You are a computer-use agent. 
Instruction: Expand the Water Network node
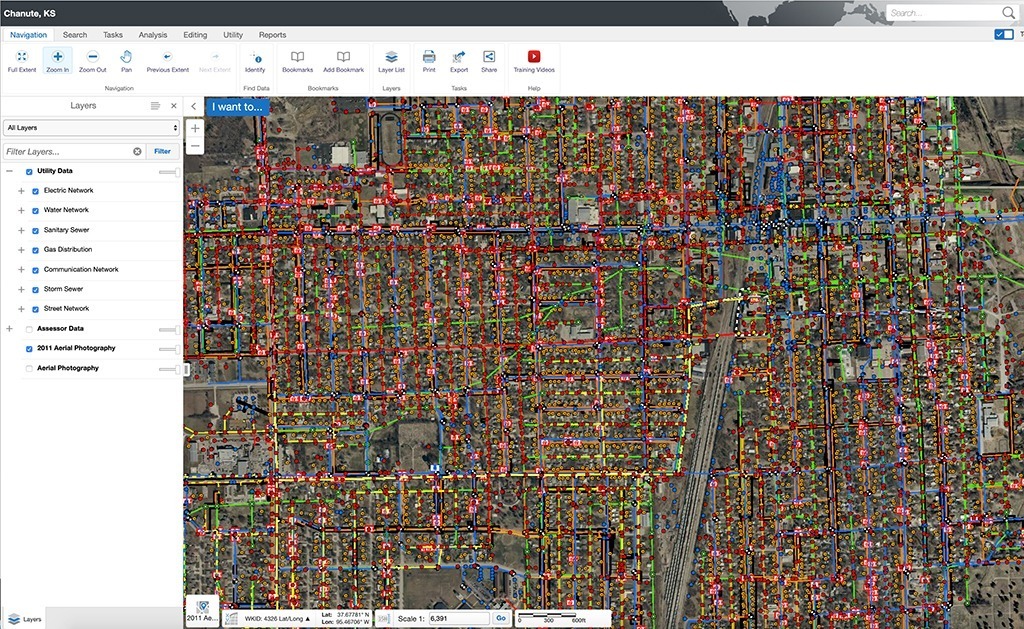pyautogui.click(x=21, y=210)
